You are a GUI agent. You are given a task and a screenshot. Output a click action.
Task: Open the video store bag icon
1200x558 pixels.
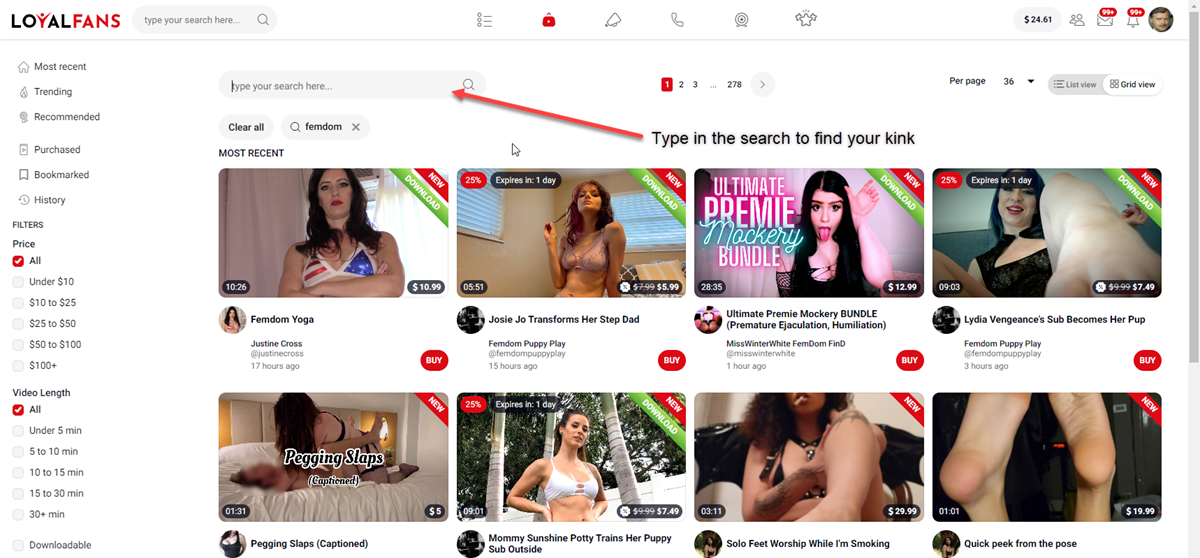coord(548,20)
